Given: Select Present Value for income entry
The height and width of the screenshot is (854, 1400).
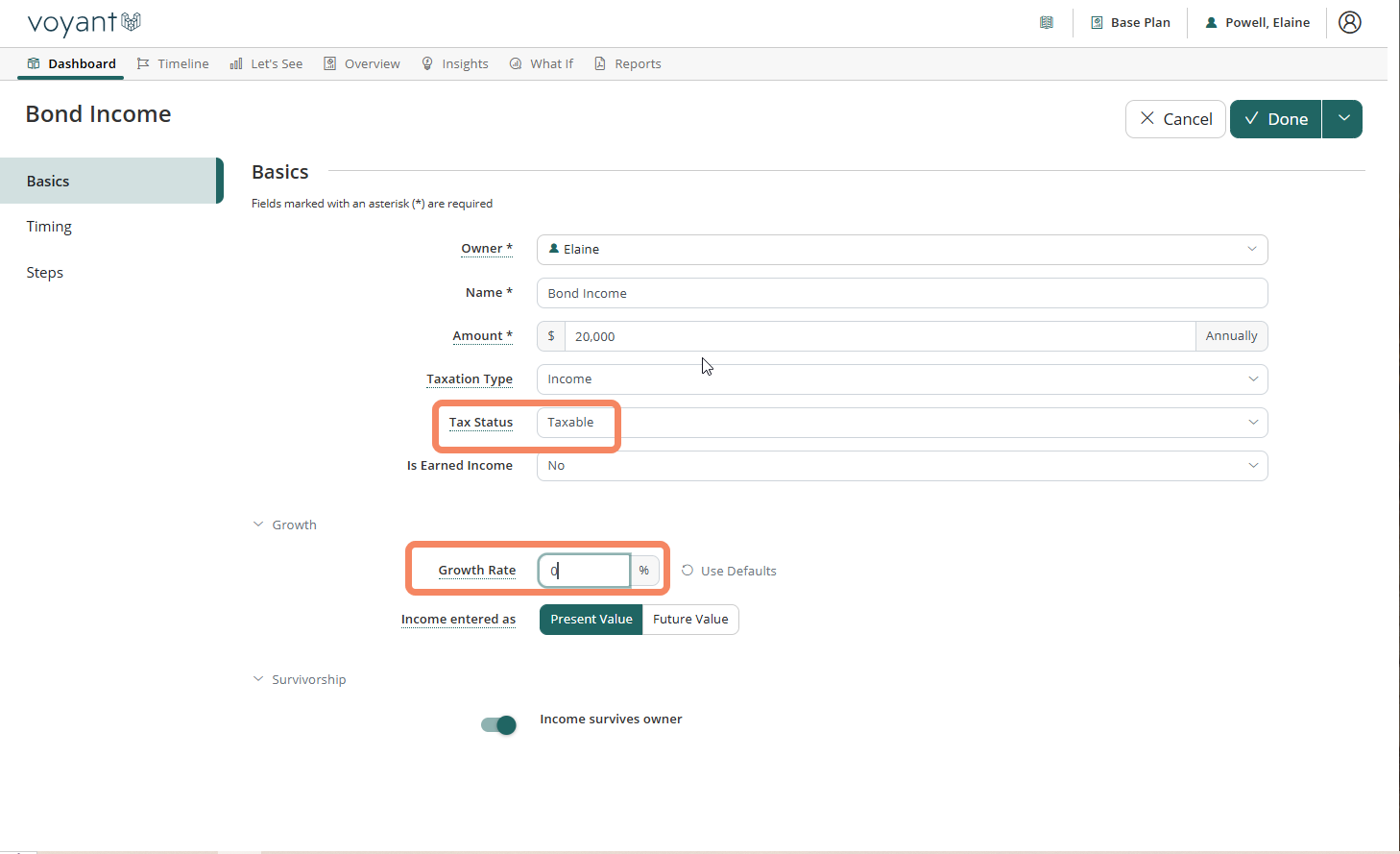Looking at the screenshot, I should click(591, 620).
